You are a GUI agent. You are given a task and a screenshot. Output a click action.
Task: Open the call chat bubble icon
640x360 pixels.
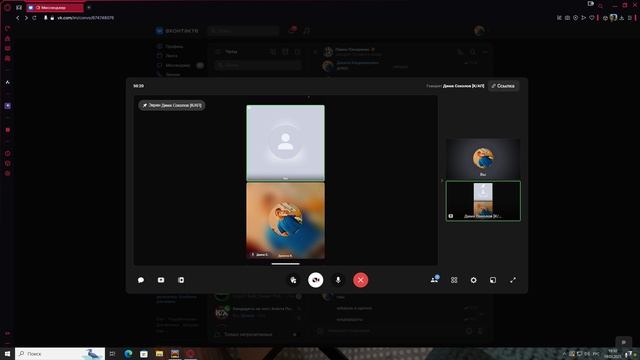tap(141, 280)
